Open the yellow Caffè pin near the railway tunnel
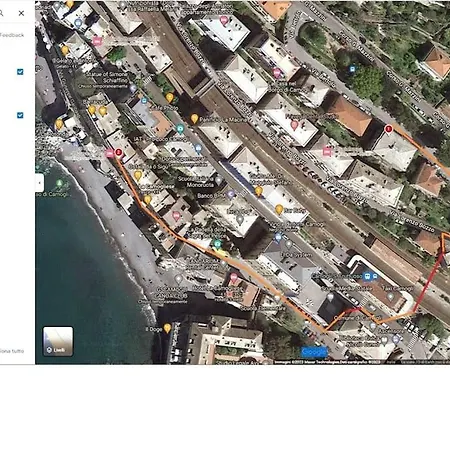This screenshot has width=450, height=450. click(170, 98)
